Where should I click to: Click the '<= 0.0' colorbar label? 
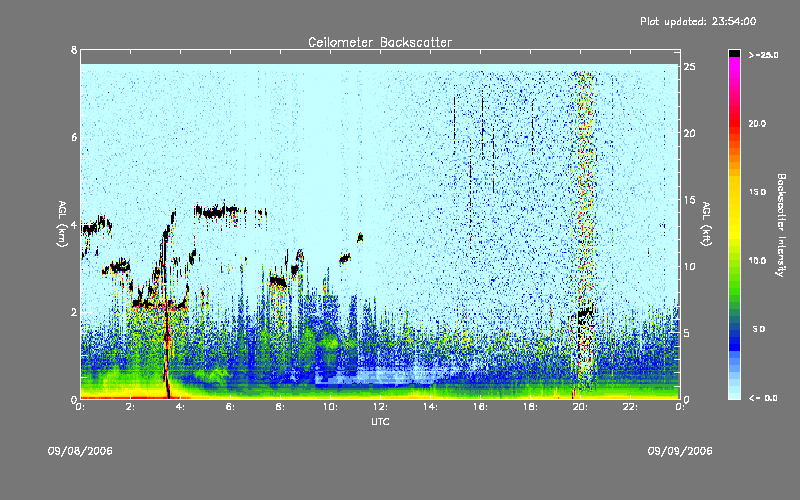pyautogui.click(x=763, y=398)
